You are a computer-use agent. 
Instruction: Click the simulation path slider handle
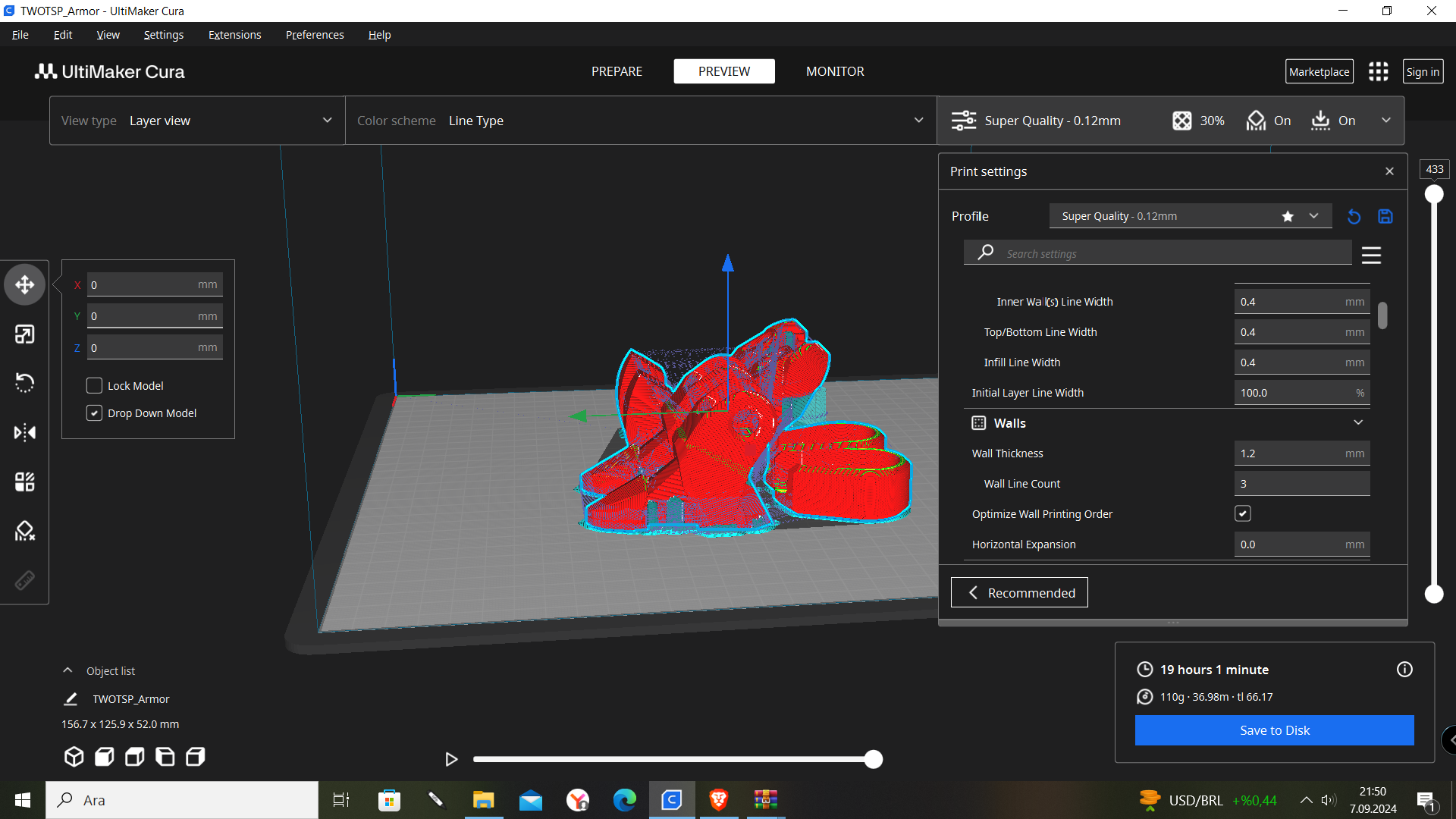[874, 759]
